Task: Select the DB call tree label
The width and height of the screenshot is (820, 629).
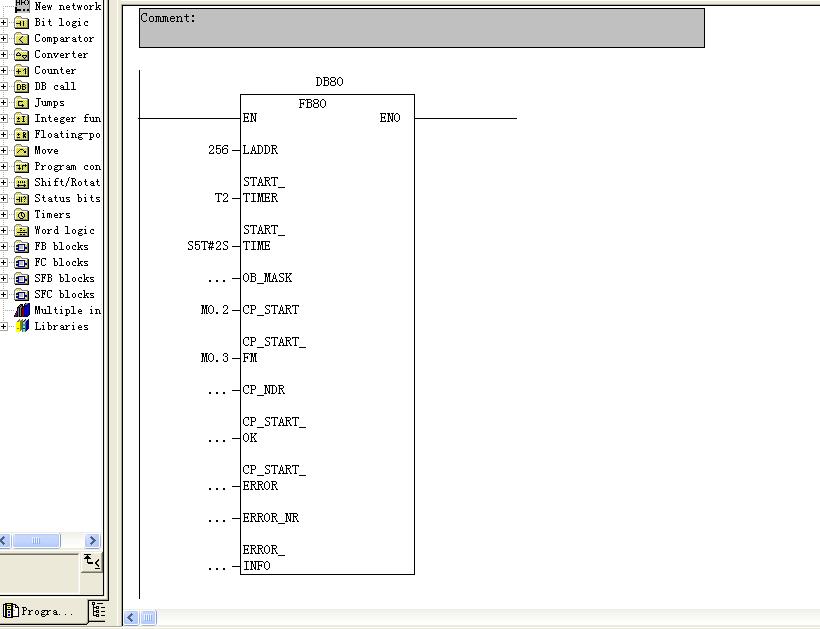Action: click(x=55, y=86)
